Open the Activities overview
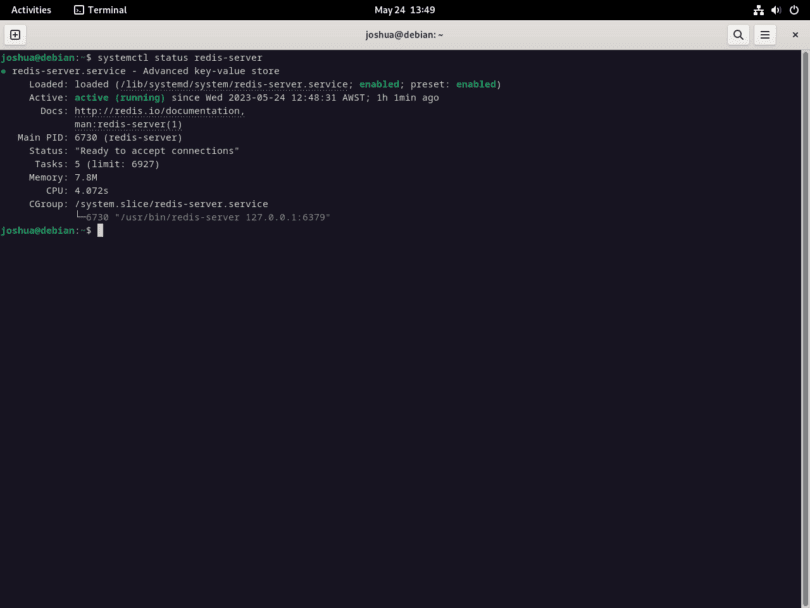This screenshot has height=608, width=810. point(30,10)
